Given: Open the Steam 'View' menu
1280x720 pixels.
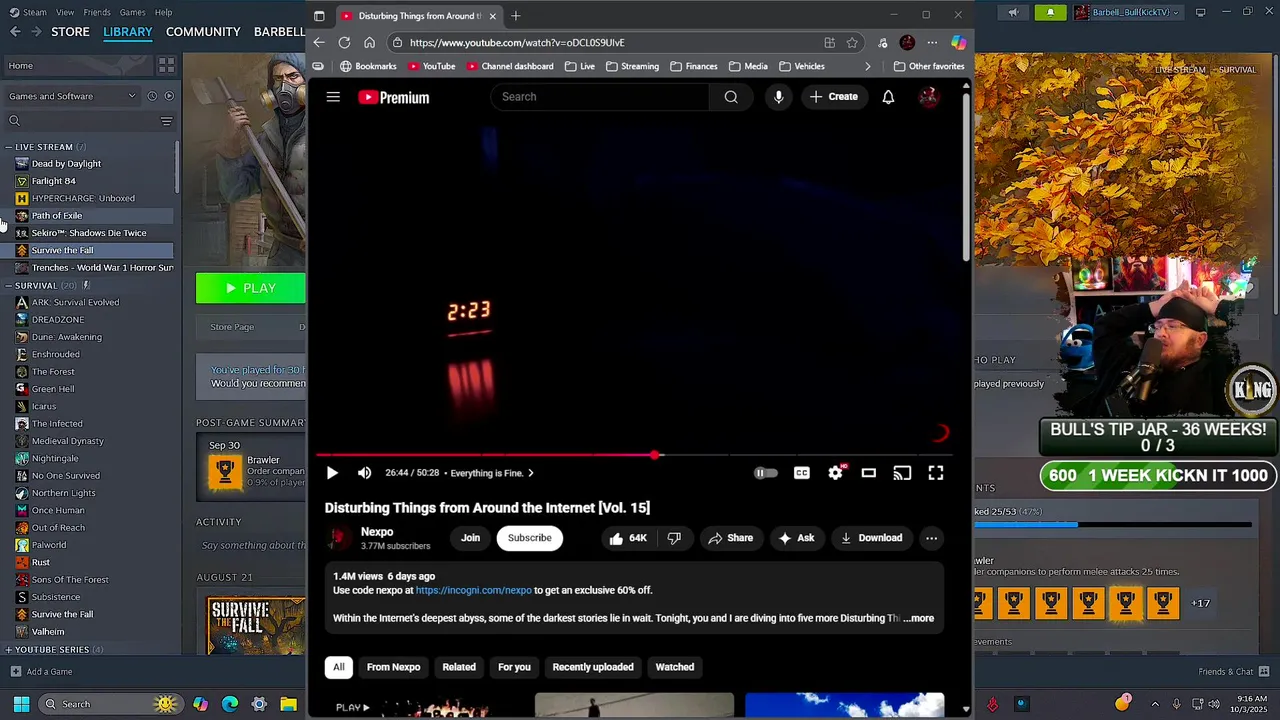Looking at the screenshot, I should point(65,12).
